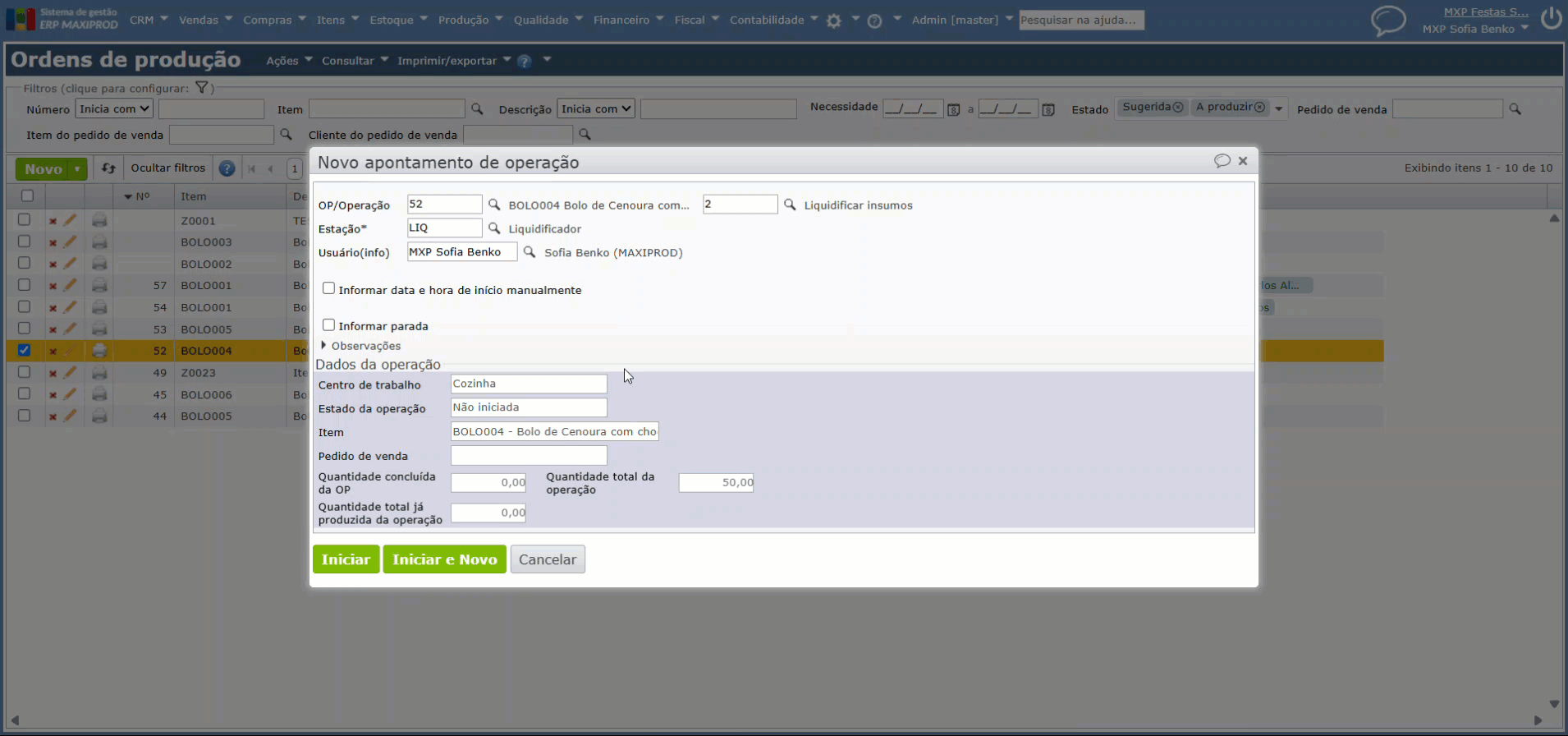Image resolution: width=1568 pixels, height=736 pixels.
Task: Open the Contabilidade menu
Action: (x=773, y=20)
